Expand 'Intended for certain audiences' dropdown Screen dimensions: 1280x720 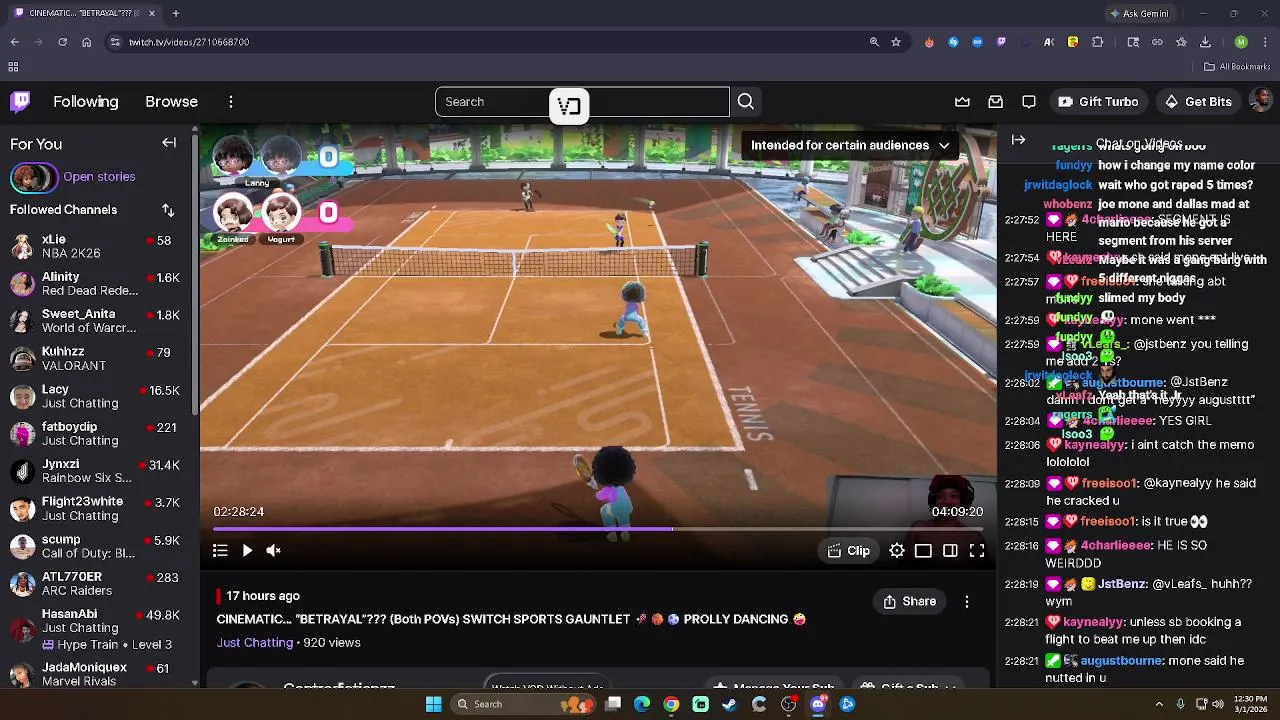pos(850,145)
